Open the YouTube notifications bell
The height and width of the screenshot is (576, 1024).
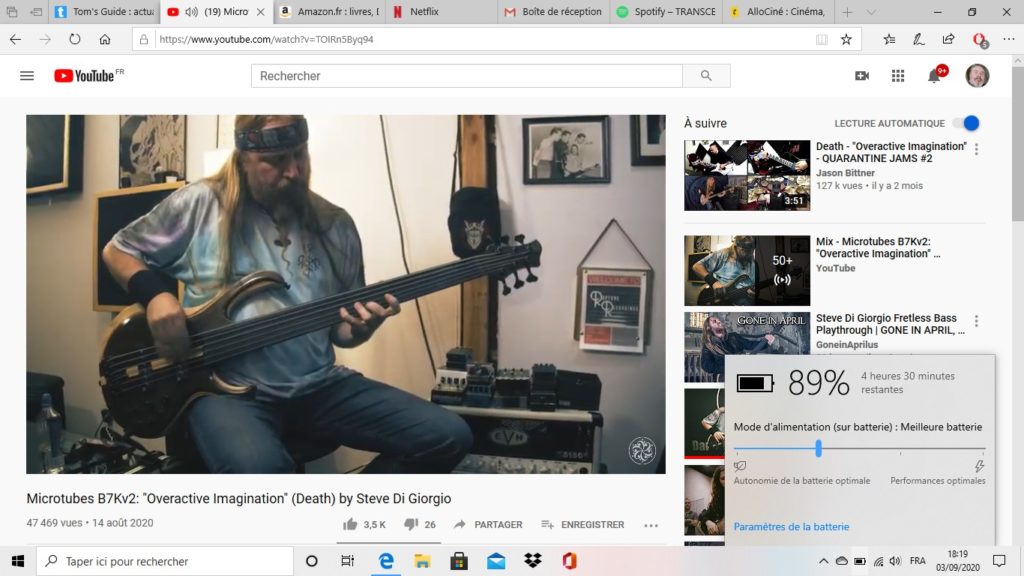pyautogui.click(x=935, y=76)
